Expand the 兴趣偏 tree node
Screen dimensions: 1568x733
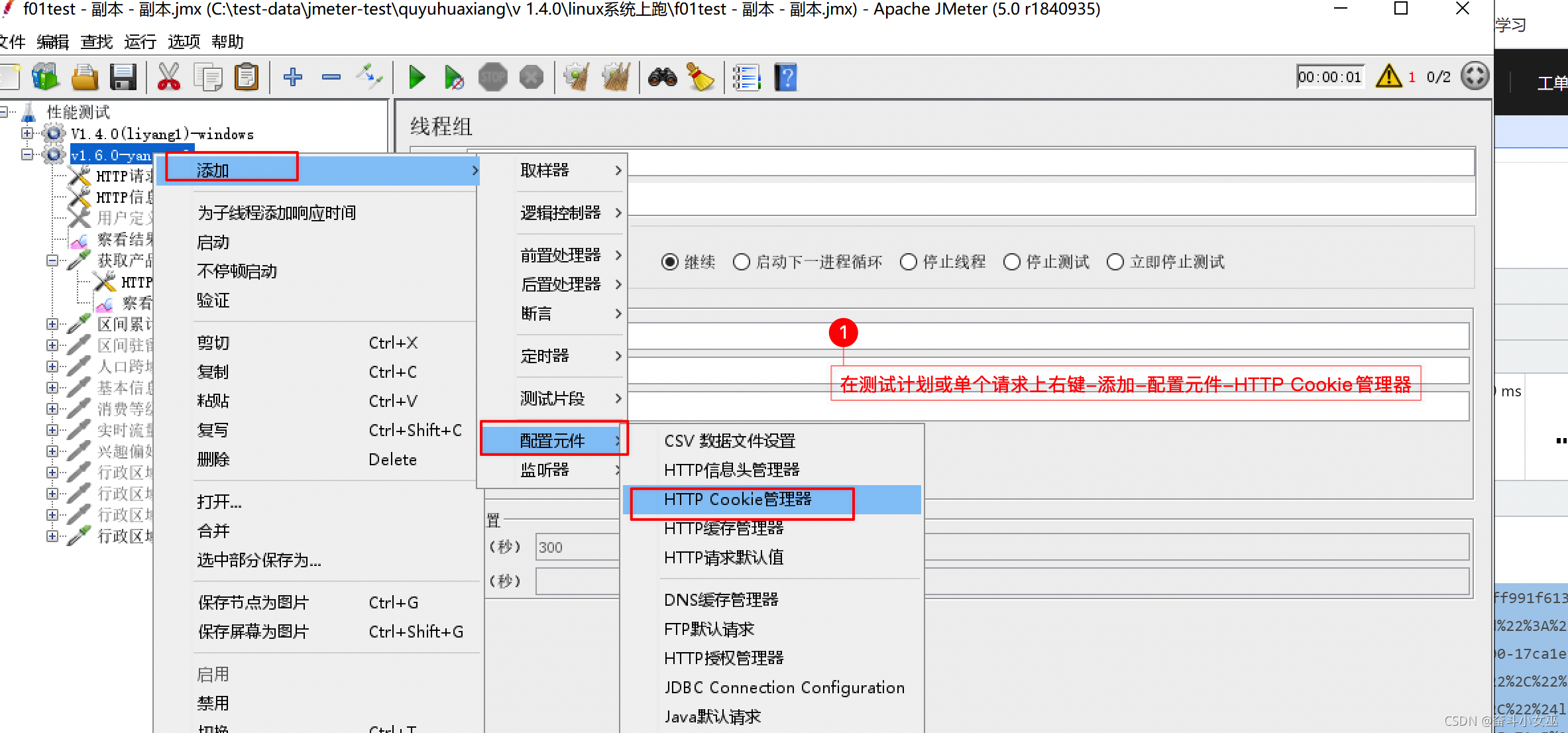click(52, 451)
